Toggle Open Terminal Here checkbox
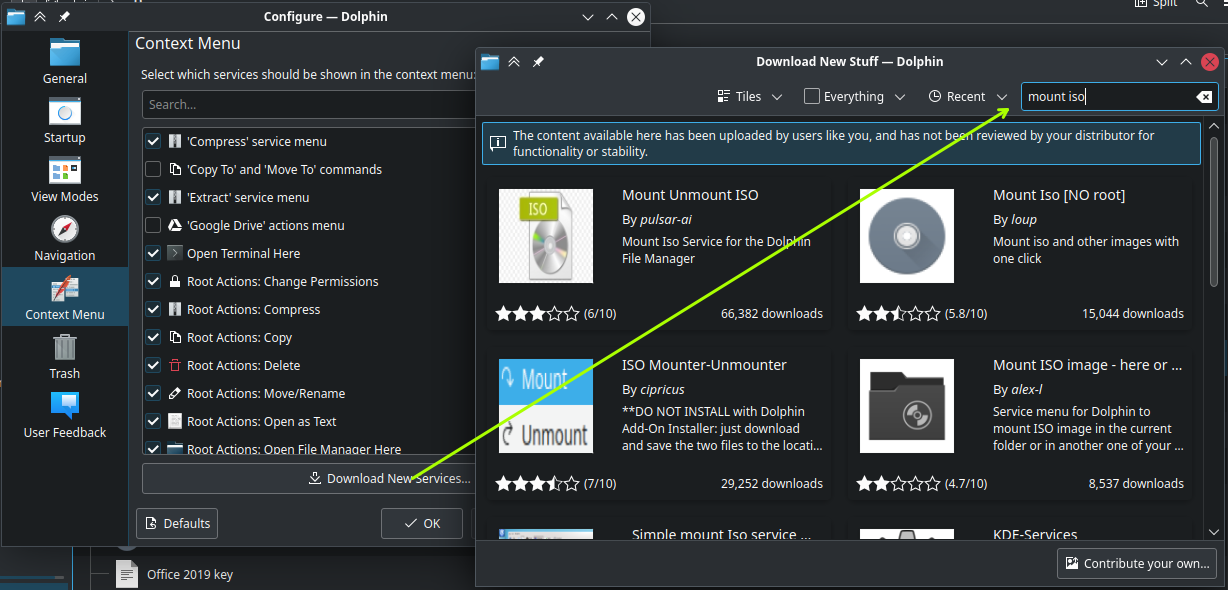1228x590 pixels. tap(153, 254)
